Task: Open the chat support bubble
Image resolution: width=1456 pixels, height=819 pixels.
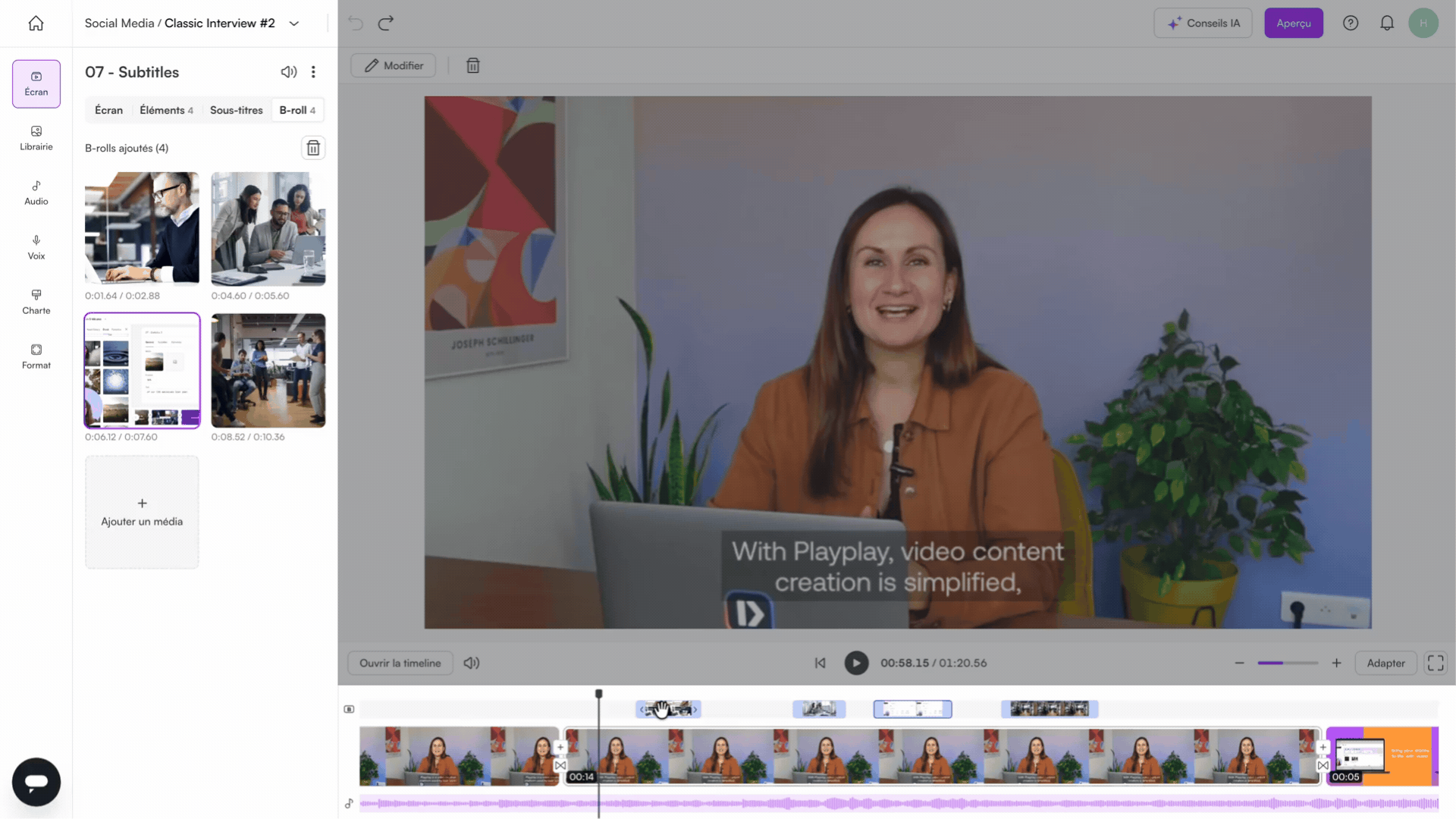Action: [36, 782]
